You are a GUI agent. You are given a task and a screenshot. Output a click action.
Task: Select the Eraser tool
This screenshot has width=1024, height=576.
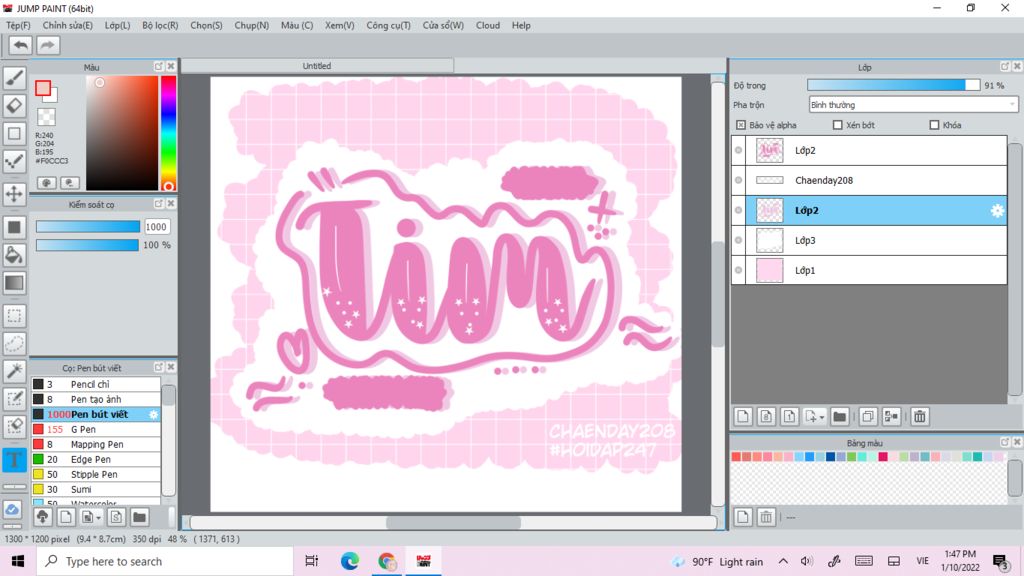click(x=14, y=106)
